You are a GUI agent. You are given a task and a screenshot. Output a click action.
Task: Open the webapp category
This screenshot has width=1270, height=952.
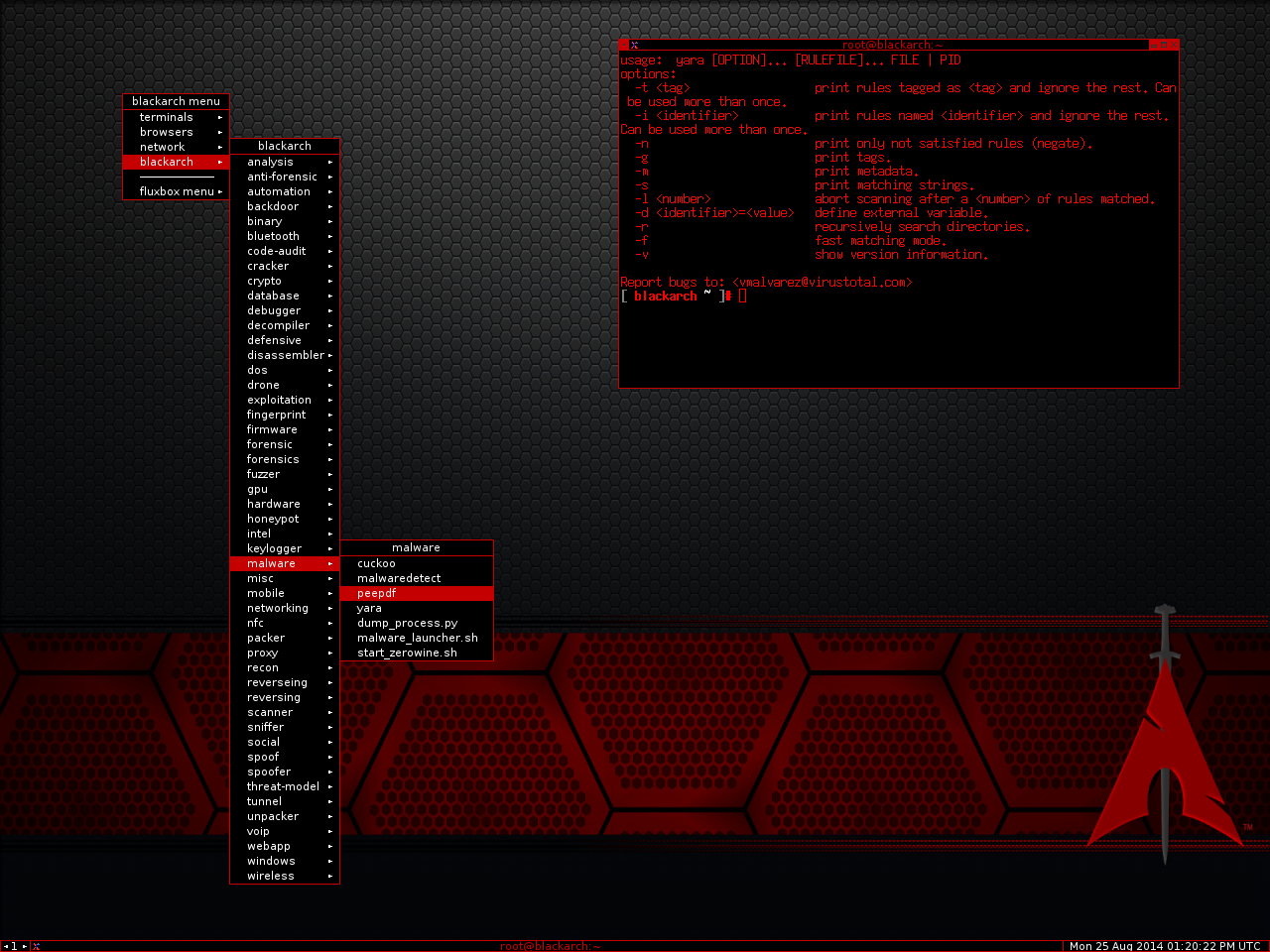click(285, 846)
